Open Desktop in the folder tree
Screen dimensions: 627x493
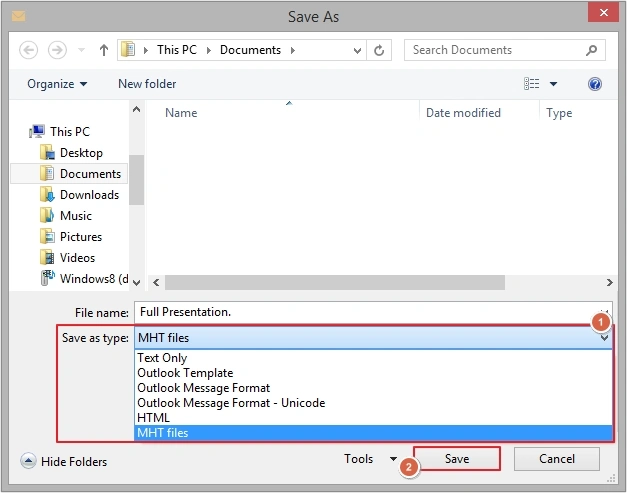(x=81, y=153)
